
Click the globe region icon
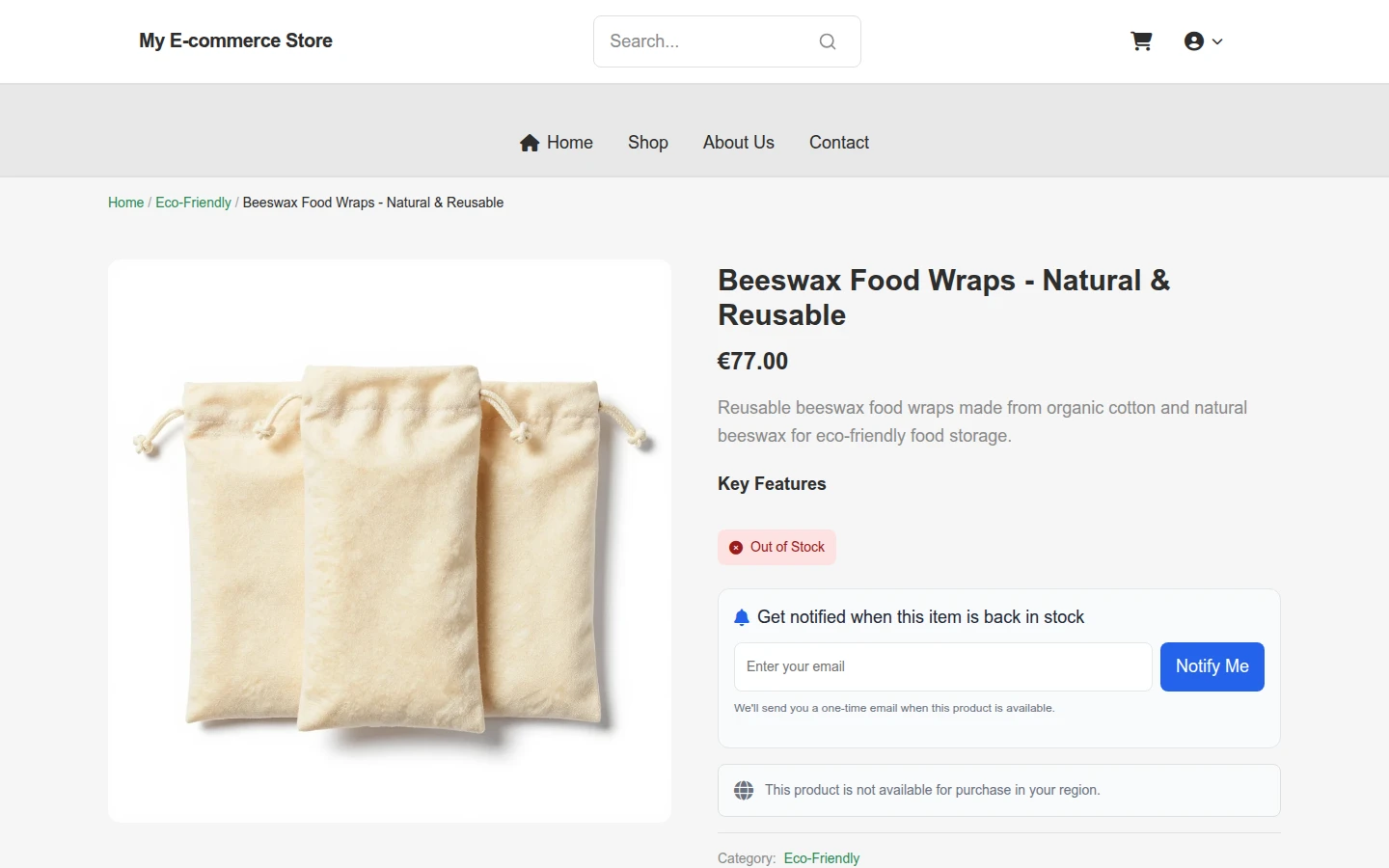(x=744, y=791)
